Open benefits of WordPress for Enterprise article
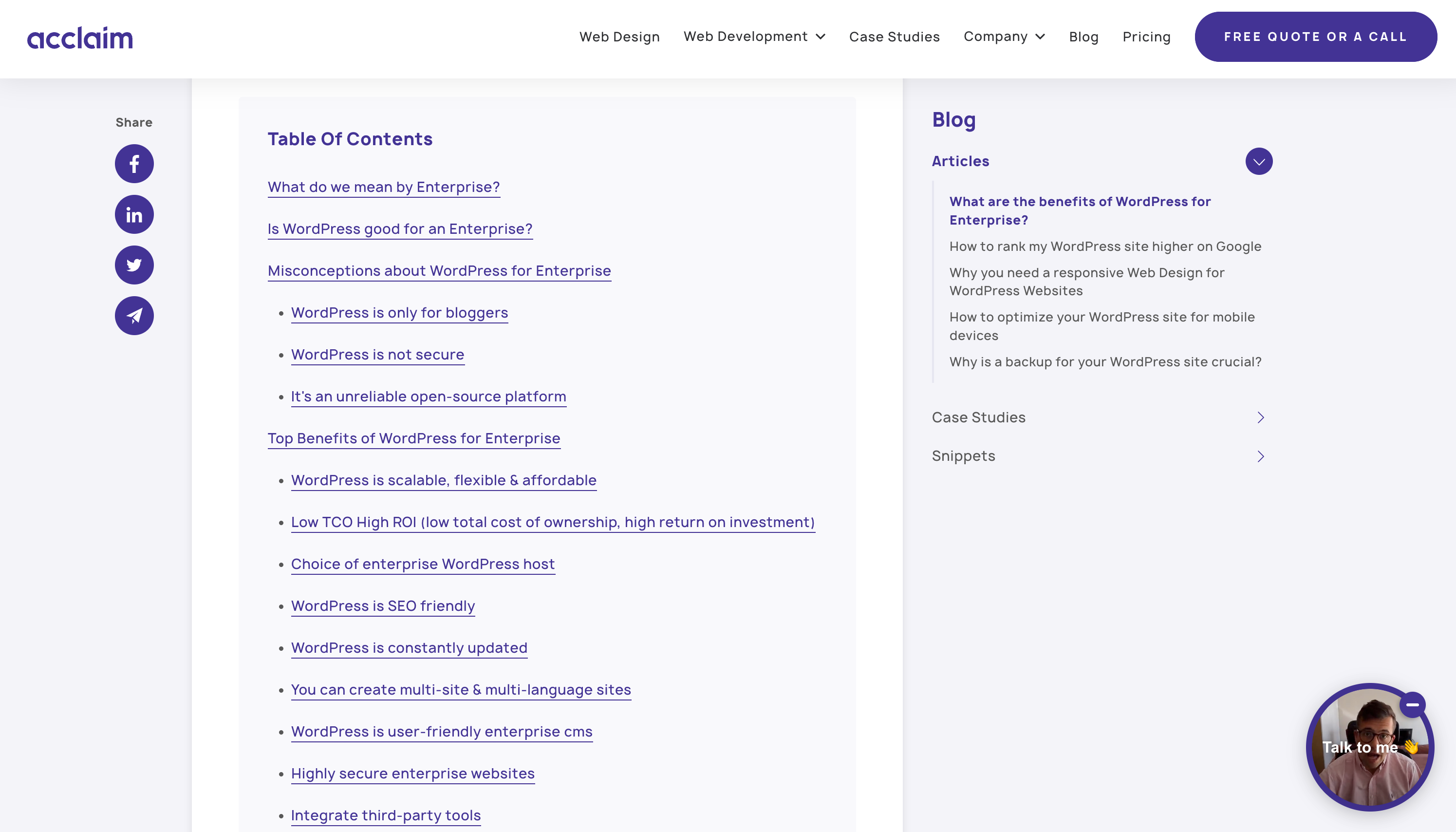The width and height of the screenshot is (1456, 832). [1080, 211]
